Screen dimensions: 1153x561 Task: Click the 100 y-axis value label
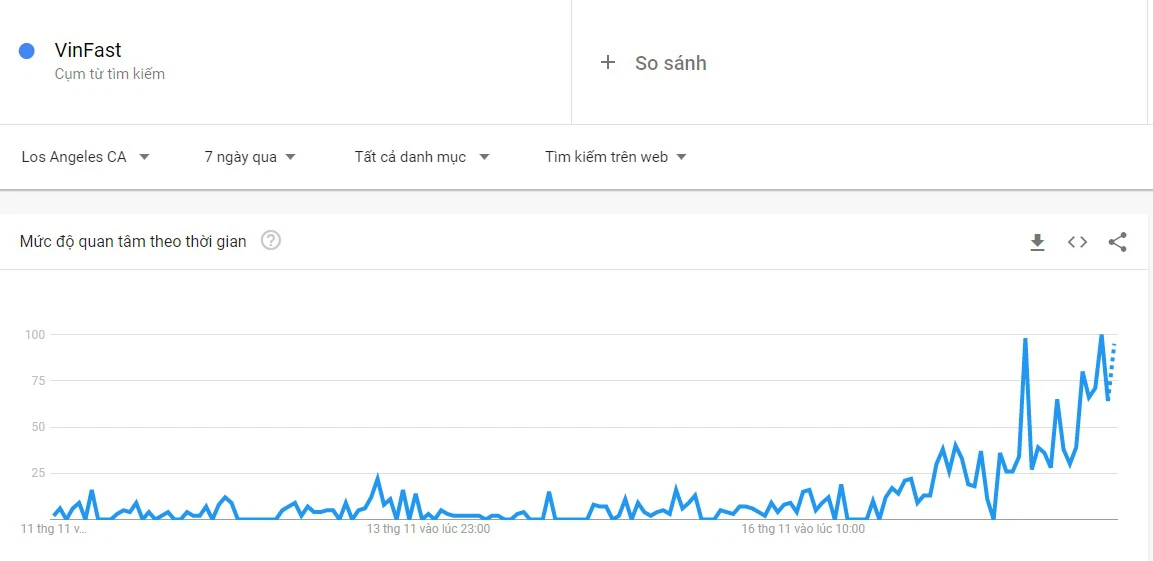[x=37, y=334]
